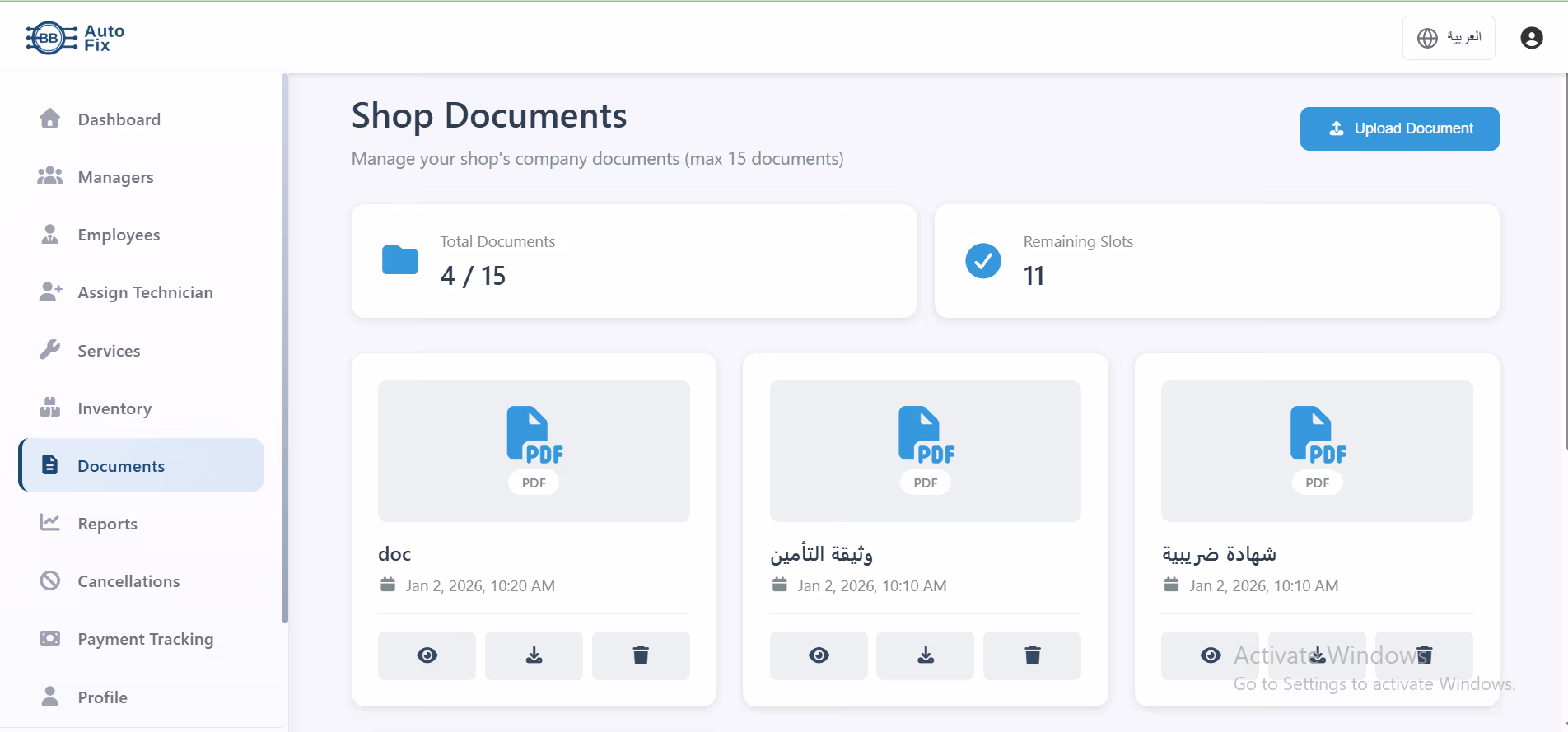Click the Services wrench icon
1568x732 pixels.
pos(50,350)
